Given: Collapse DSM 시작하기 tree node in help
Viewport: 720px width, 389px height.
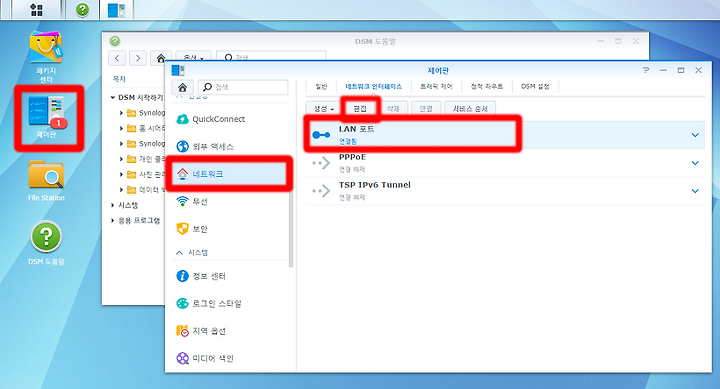Looking at the screenshot, I should 112,97.
